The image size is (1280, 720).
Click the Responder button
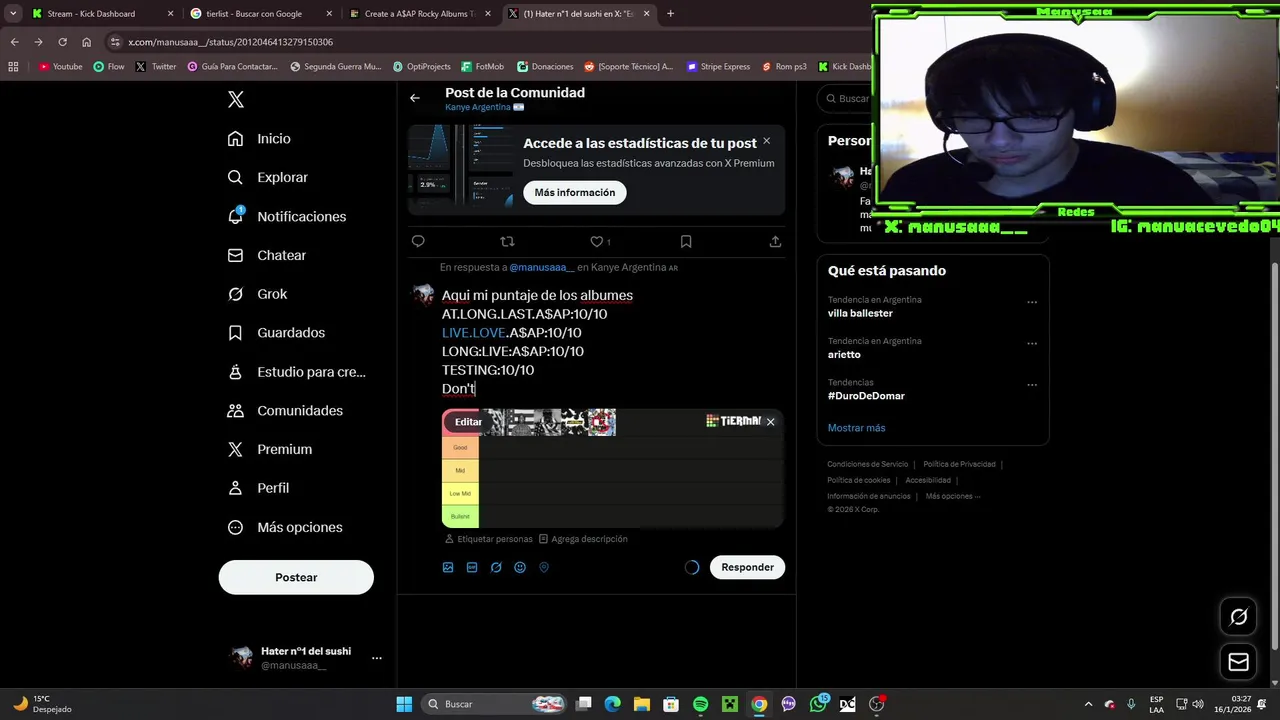748,567
